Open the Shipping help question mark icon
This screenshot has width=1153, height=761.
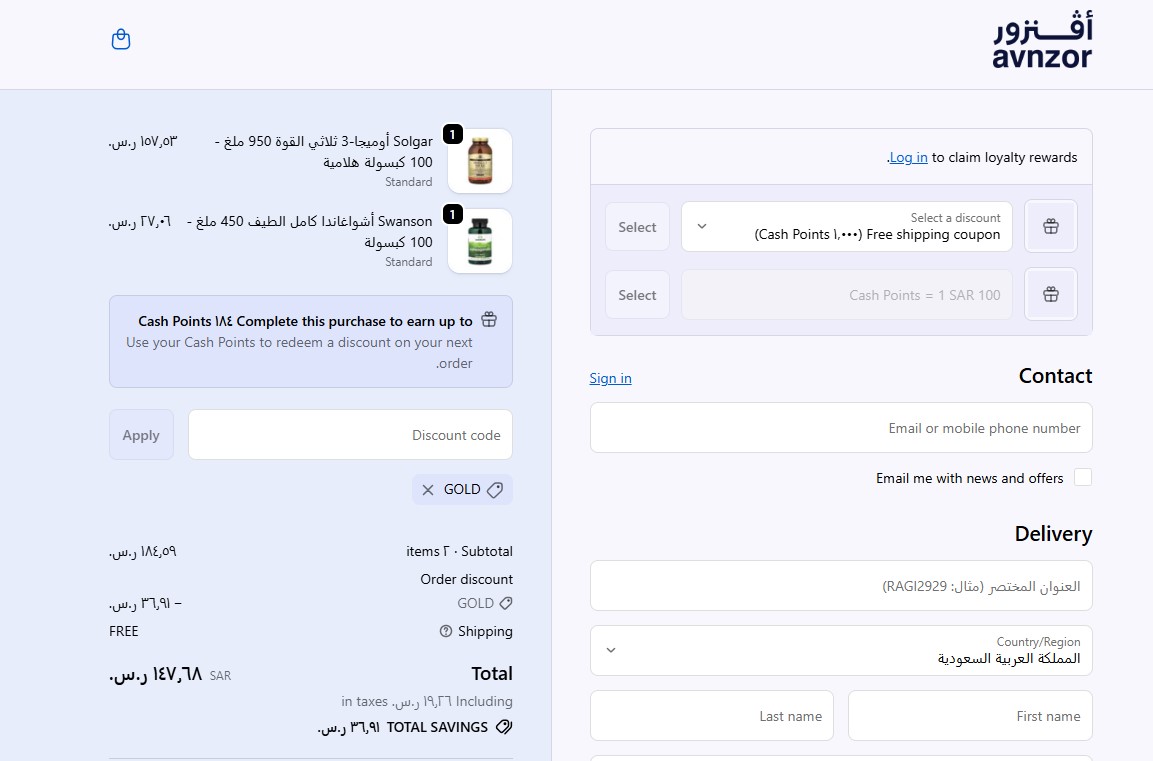[446, 631]
